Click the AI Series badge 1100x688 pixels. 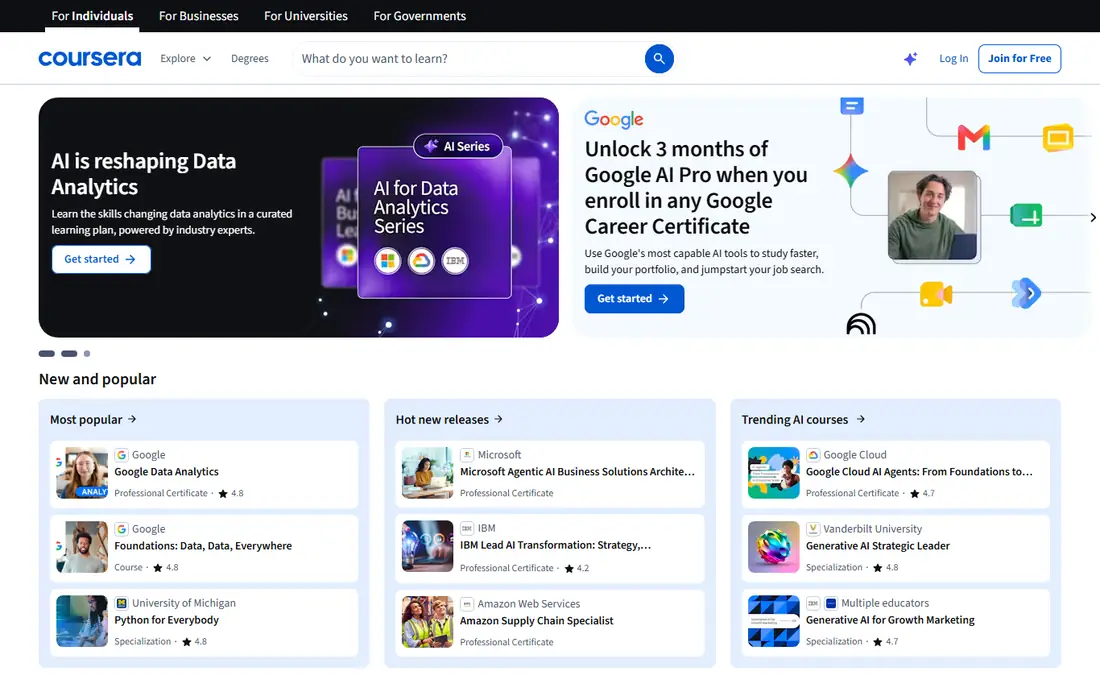(458, 146)
